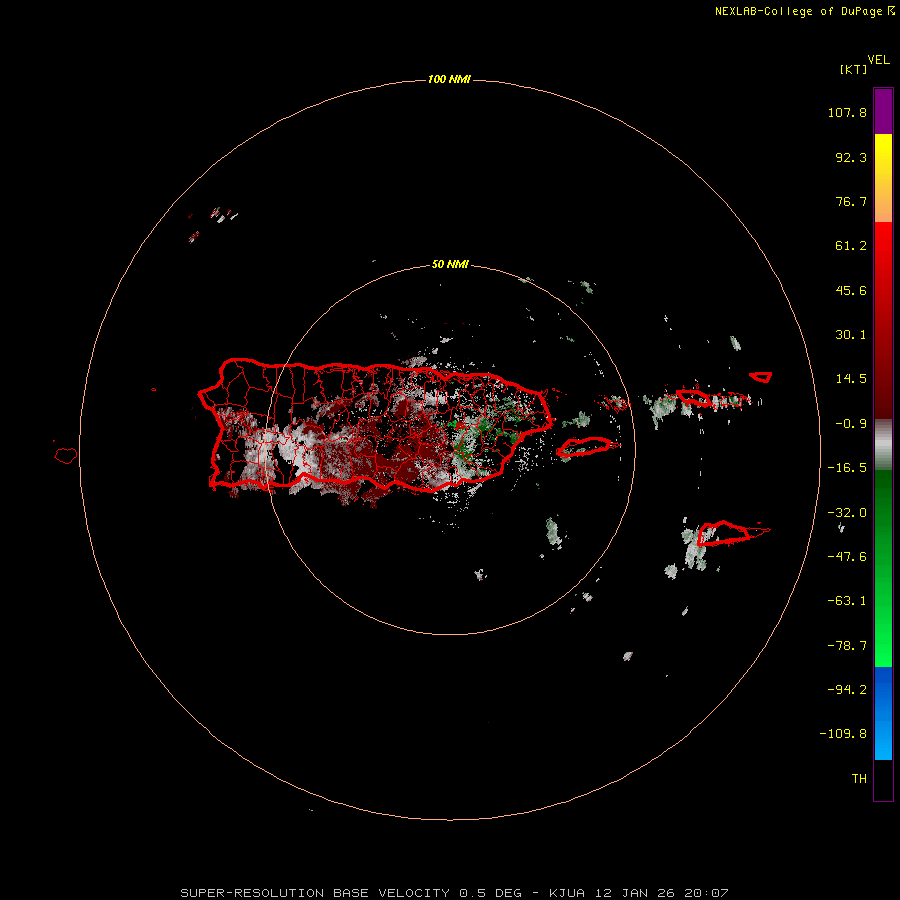This screenshot has width=900, height=900.
Task: Click the small island outline west of Puerto Rico
Action: click(65, 456)
